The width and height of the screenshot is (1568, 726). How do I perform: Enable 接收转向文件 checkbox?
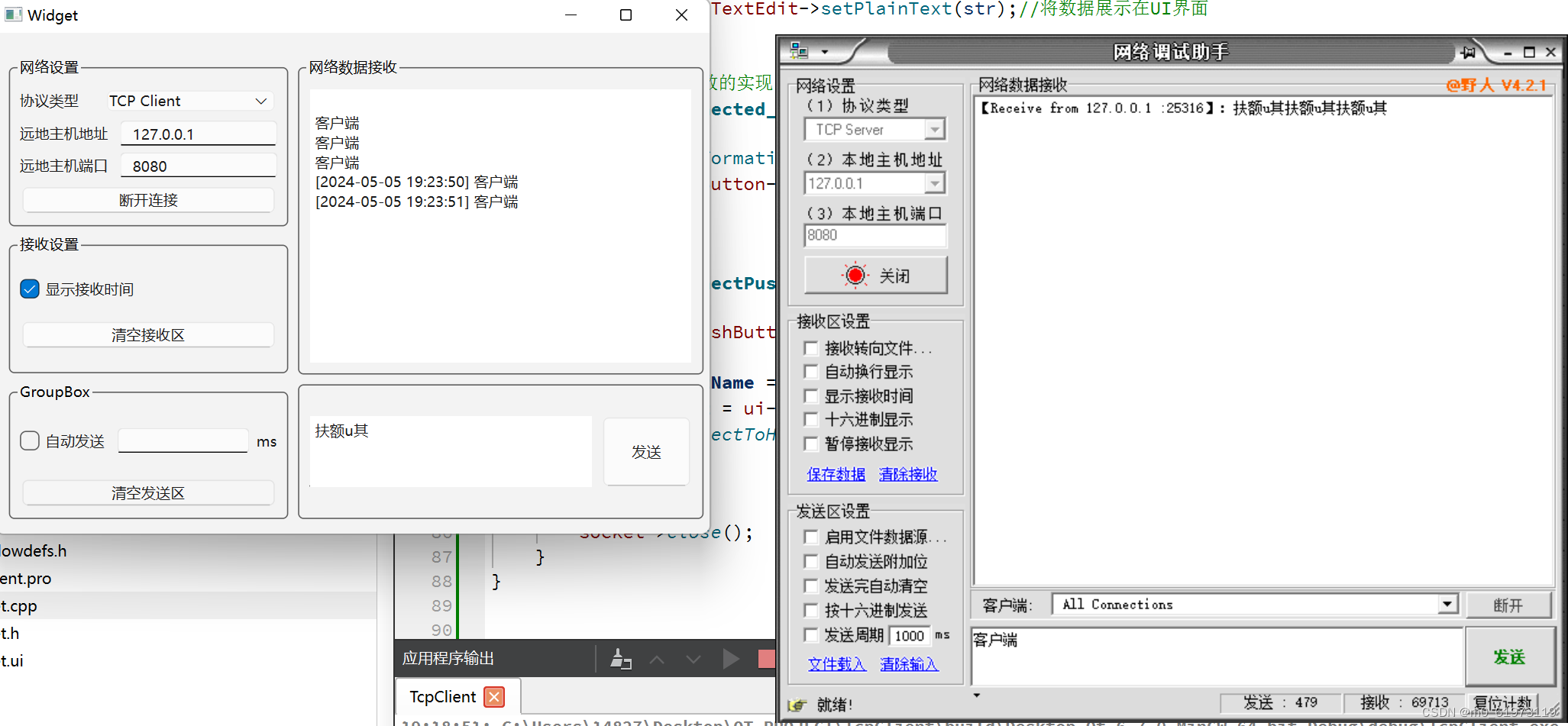click(x=811, y=348)
